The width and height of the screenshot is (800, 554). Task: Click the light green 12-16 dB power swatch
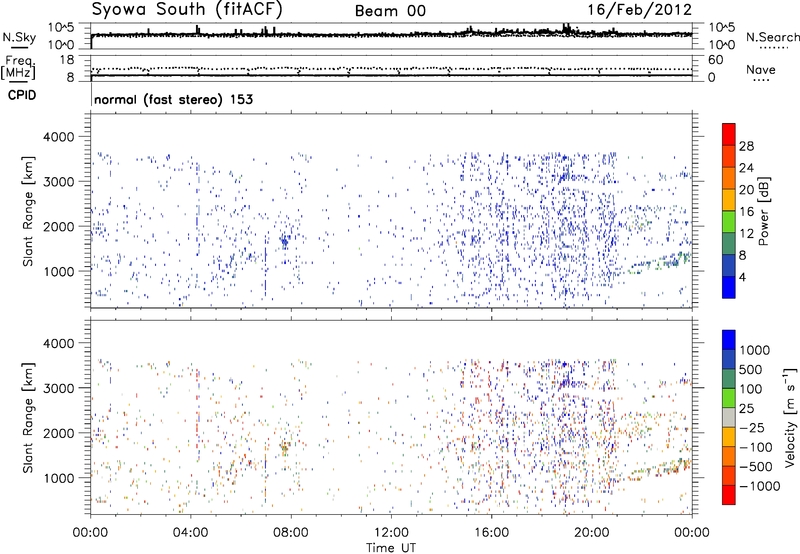coord(729,221)
